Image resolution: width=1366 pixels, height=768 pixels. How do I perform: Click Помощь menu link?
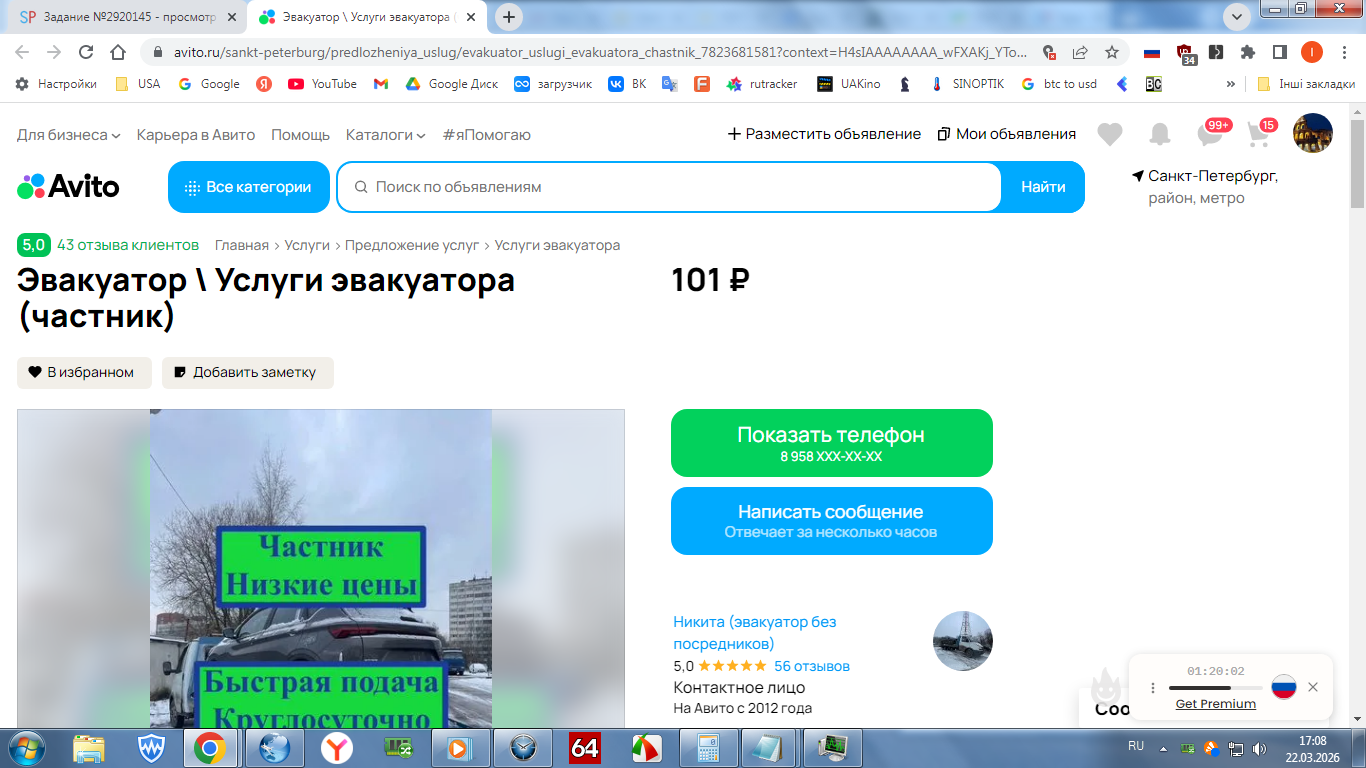coord(300,134)
